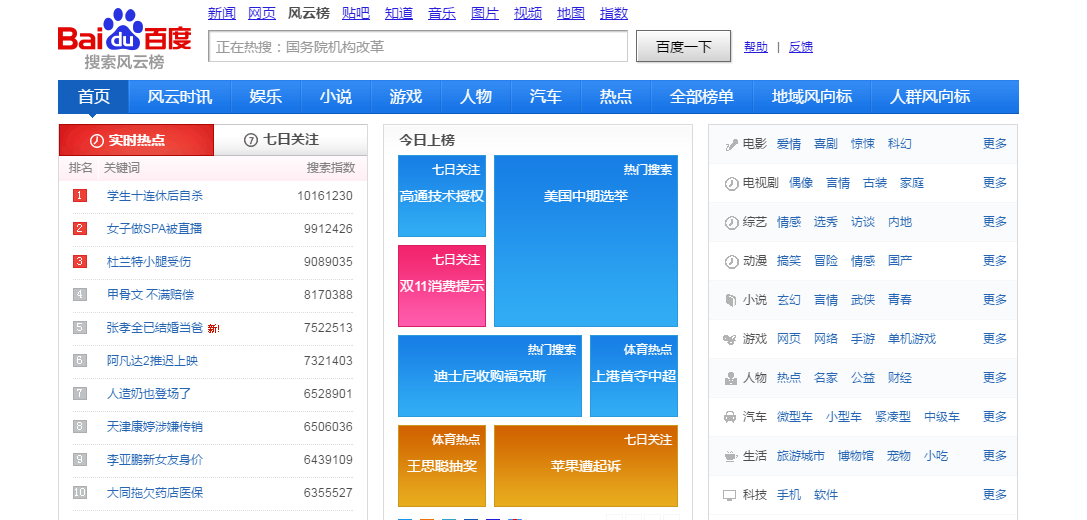Show 更多 for the 科技 row
Viewport: 1087px width, 520px height.
(994, 495)
